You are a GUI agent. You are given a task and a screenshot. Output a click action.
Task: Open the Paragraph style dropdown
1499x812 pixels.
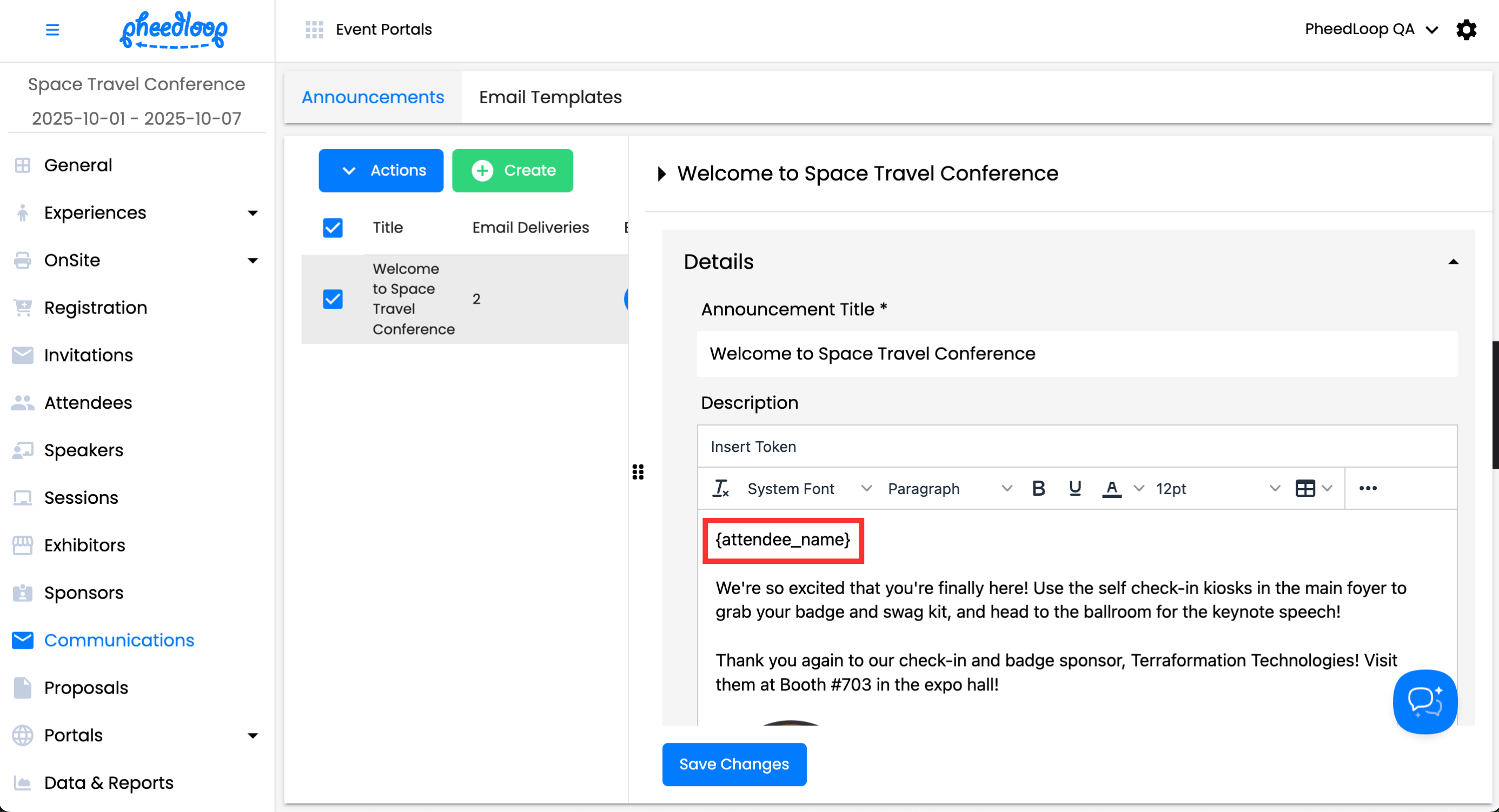pyautogui.click(x=949, y=489)
